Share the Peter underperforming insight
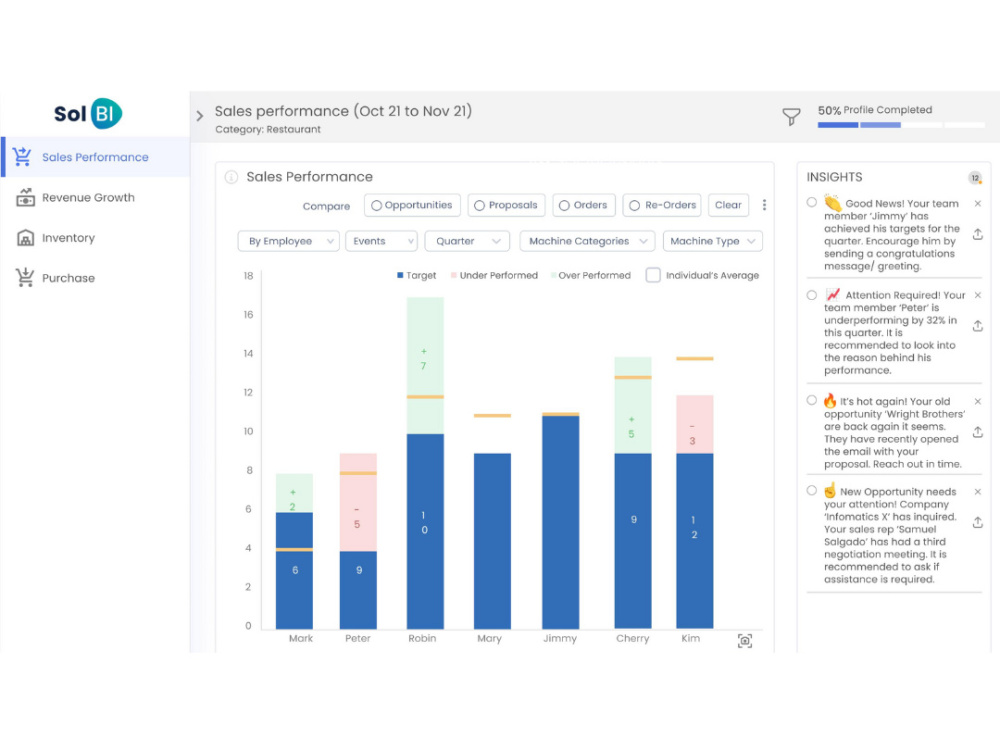 coord(977,326)
